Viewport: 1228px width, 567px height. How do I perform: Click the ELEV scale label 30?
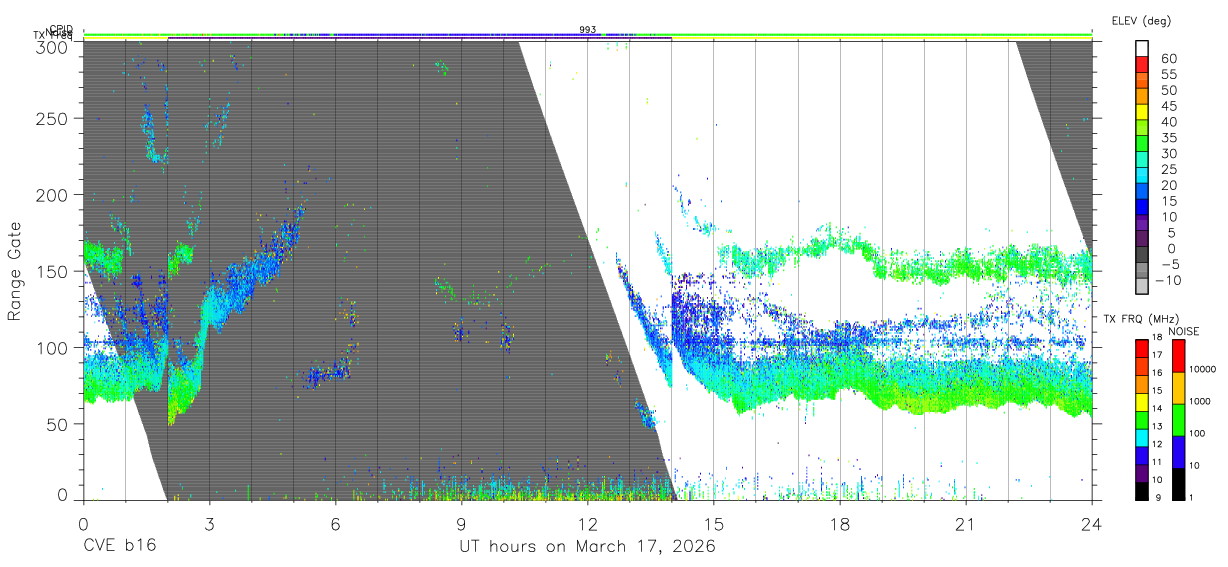1168,153
